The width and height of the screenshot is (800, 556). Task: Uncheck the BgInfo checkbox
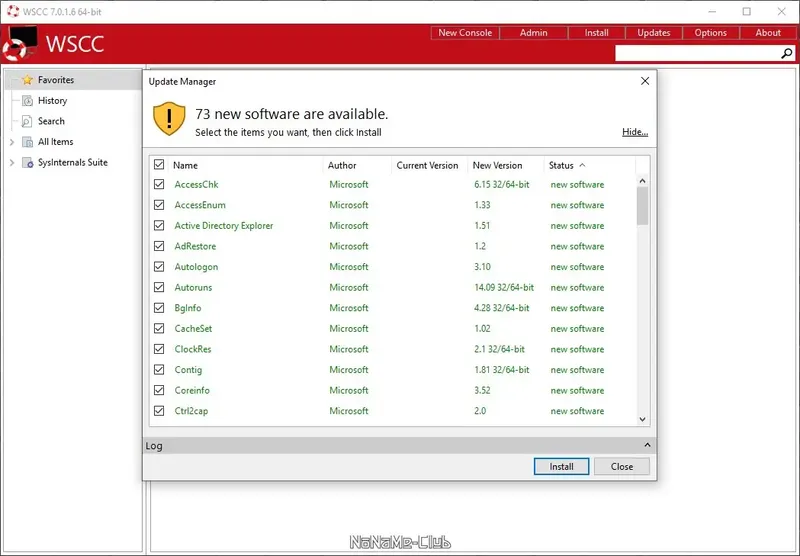(x=159, y=308)
